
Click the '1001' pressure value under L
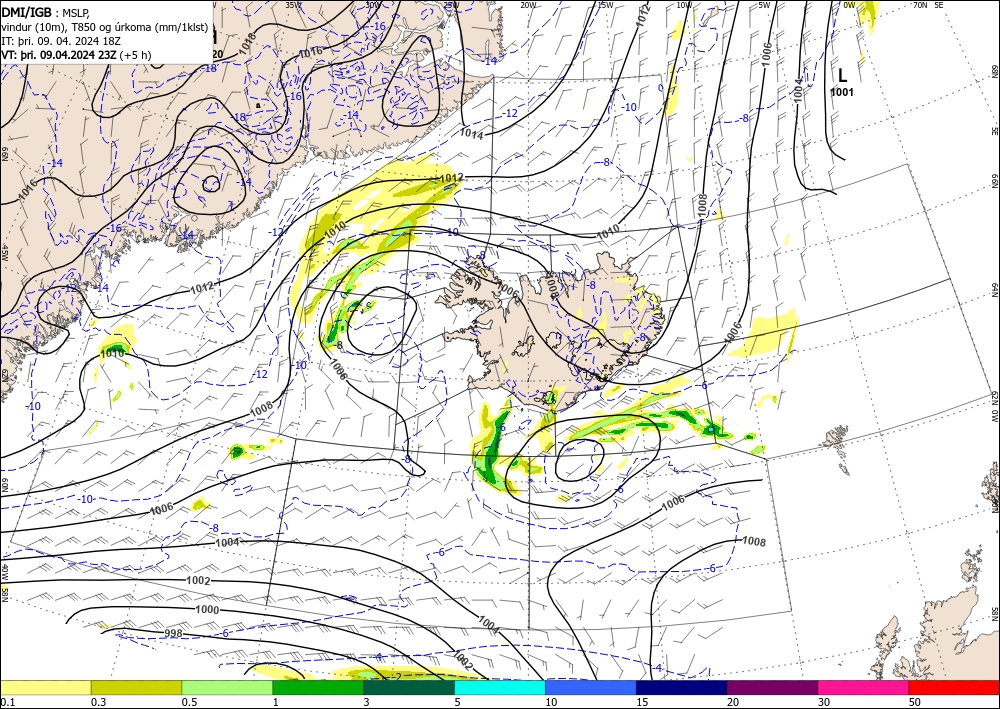tap(842, 92)
